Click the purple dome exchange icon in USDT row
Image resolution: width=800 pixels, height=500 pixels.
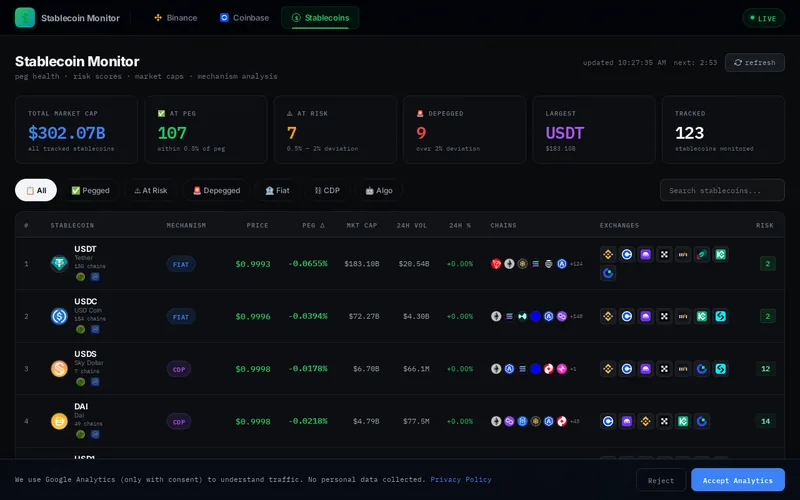pyautogui.click(x=645, y=254)
